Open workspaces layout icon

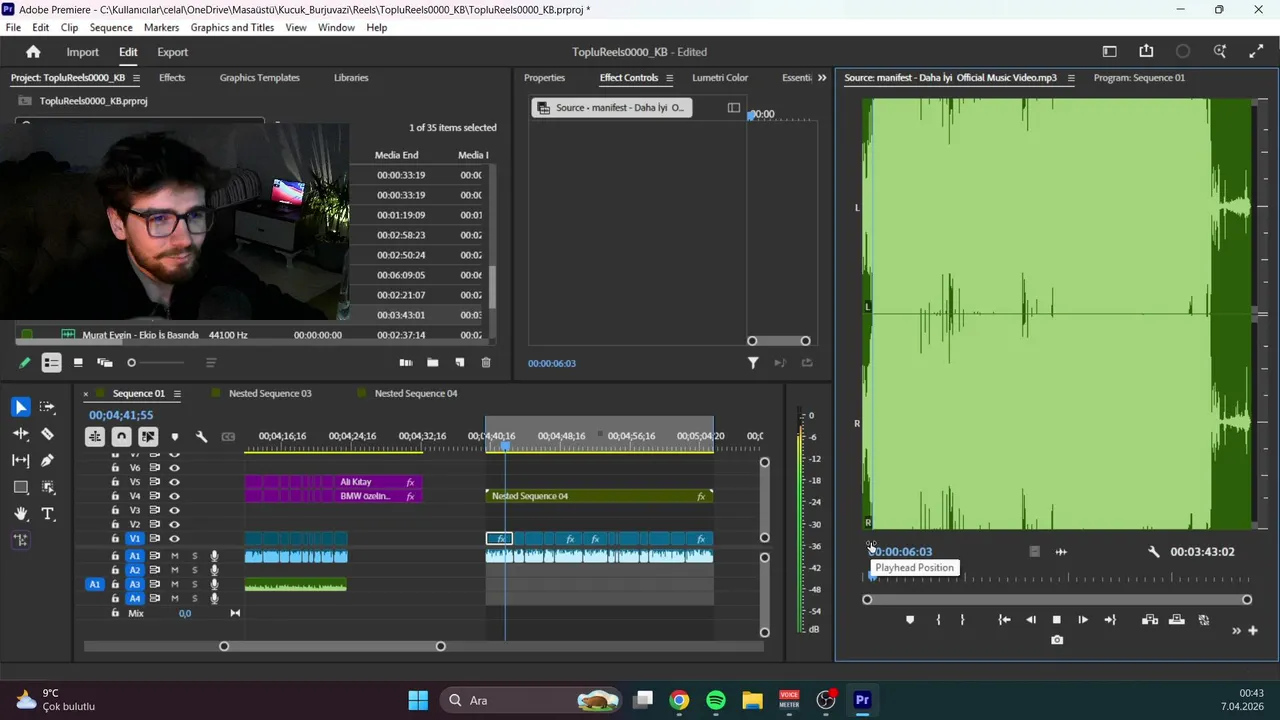1109,52
